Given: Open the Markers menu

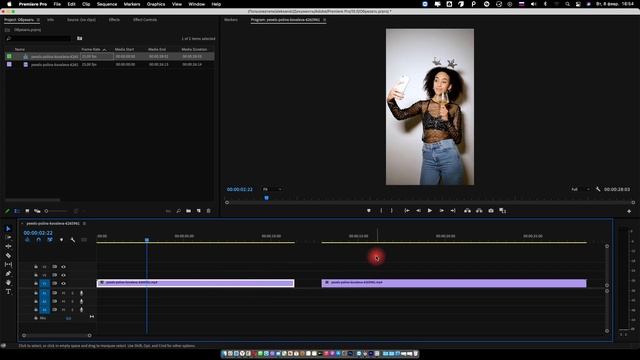Looking at the screenshot, I should [132, 4].
